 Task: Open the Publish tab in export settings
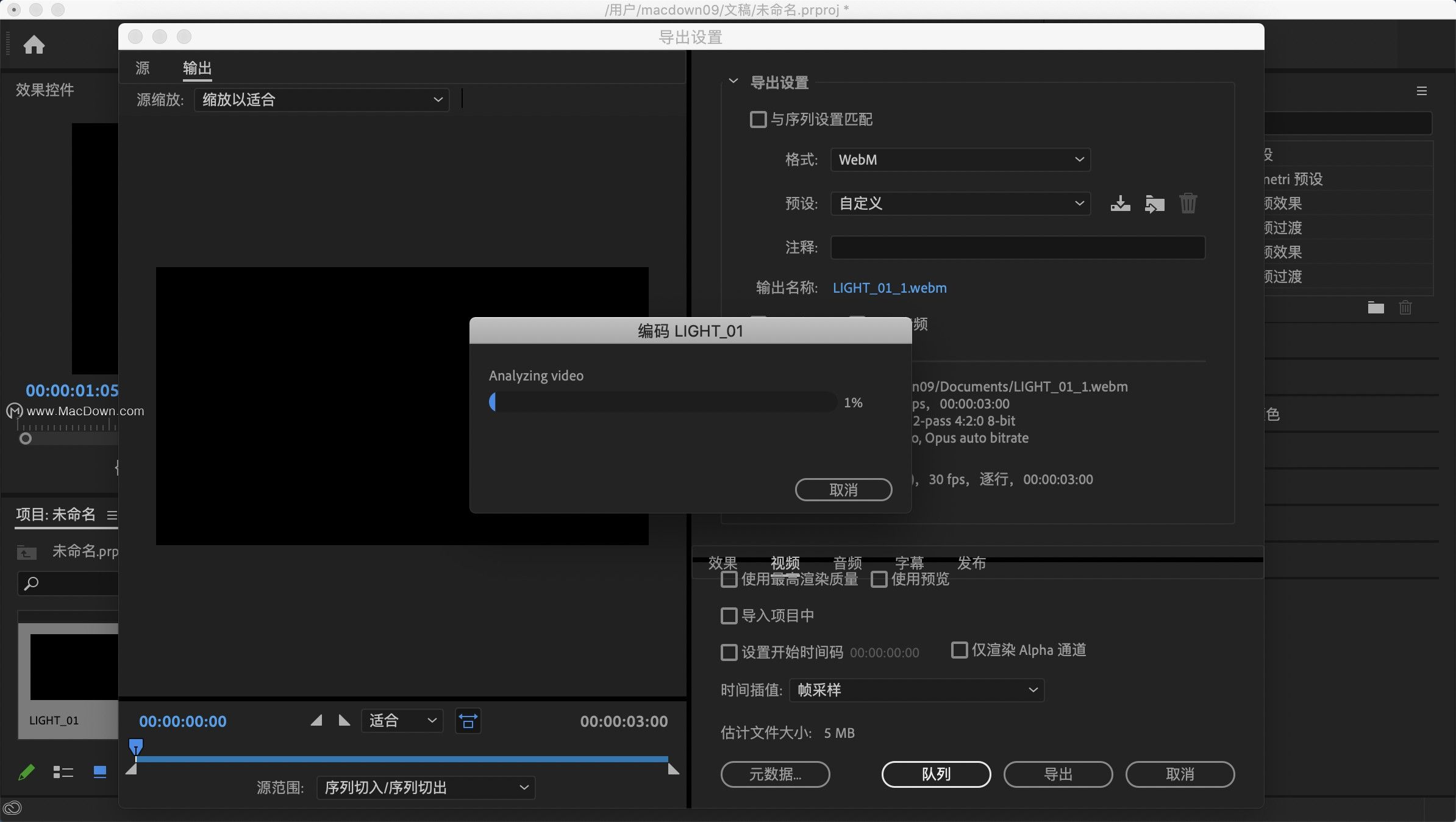click(971, 563)
